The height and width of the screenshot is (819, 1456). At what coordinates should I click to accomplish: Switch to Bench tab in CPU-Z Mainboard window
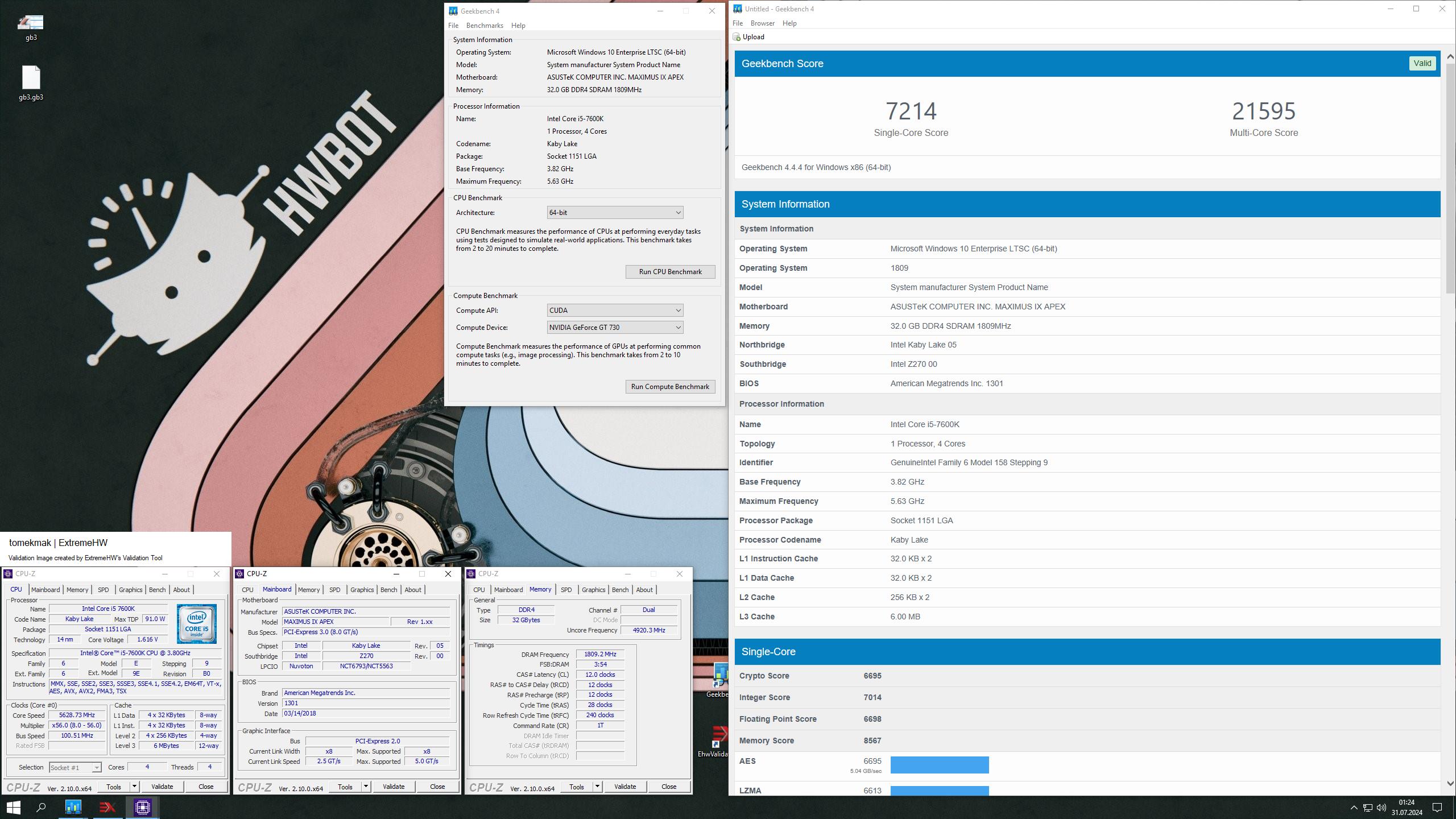click(x=388, y=590)
